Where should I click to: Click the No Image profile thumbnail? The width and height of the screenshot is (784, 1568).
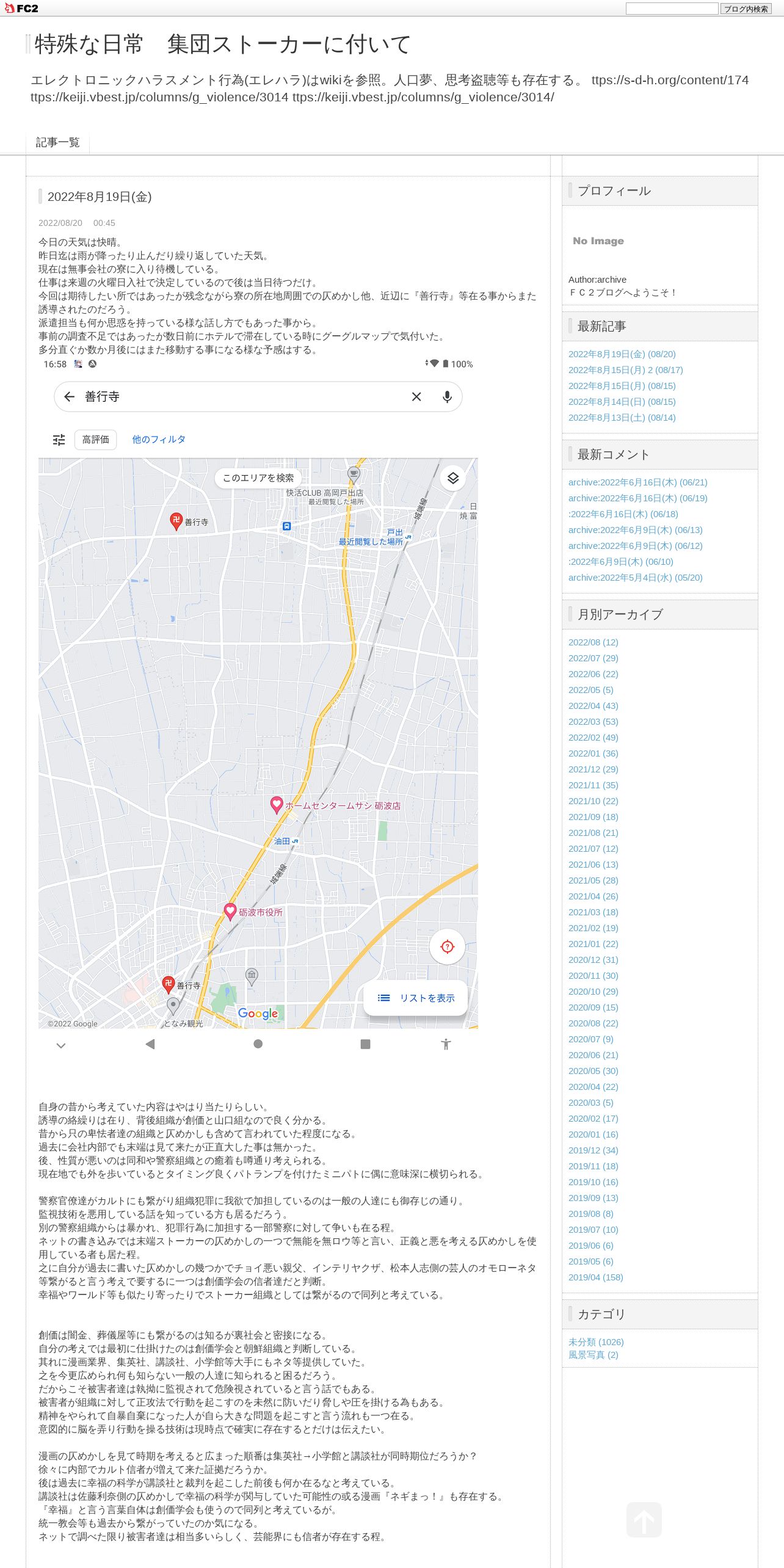coord(598,241)
